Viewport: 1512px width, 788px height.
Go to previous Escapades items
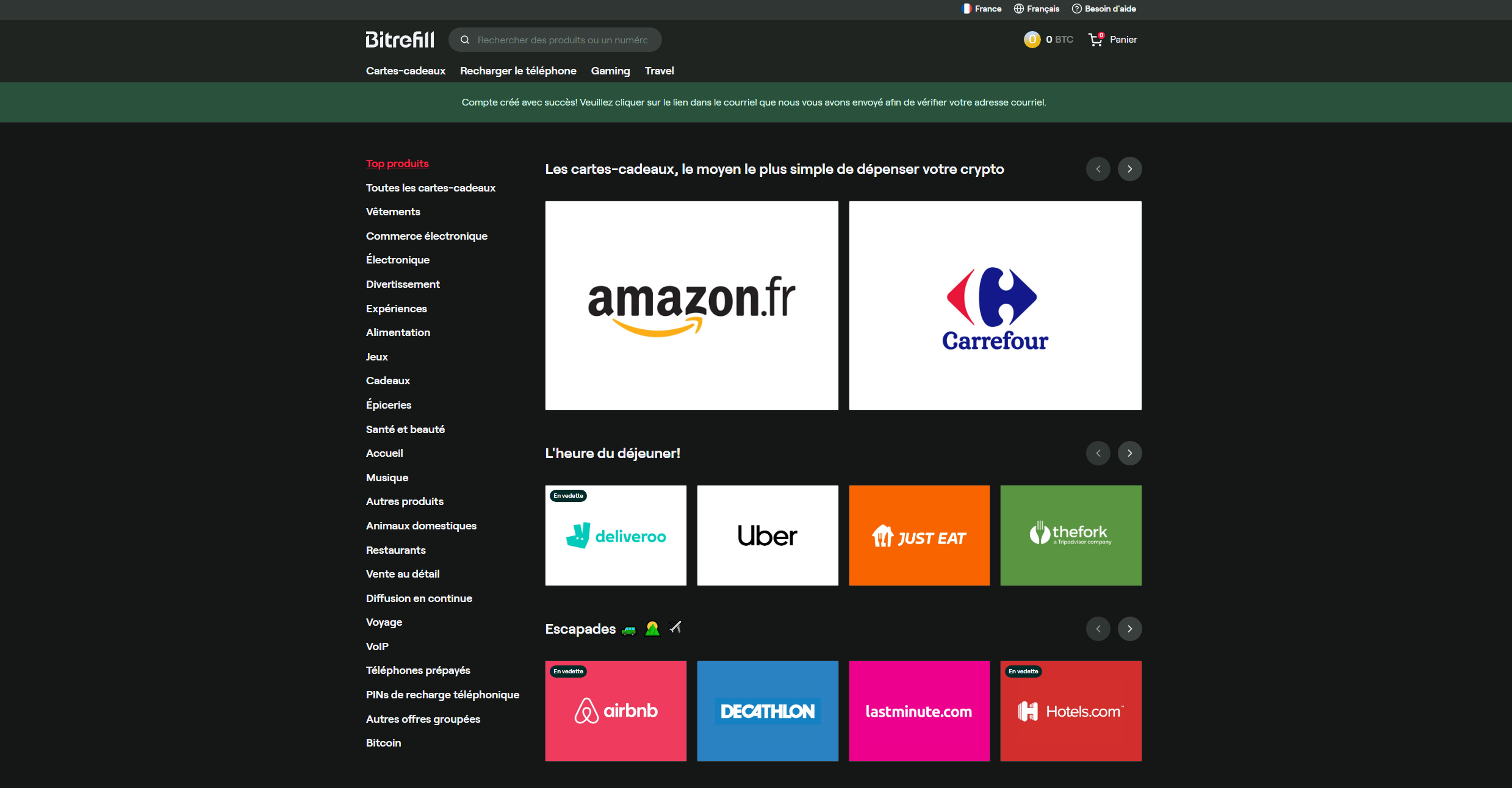pyautogui.click(x=1098, y=629)
